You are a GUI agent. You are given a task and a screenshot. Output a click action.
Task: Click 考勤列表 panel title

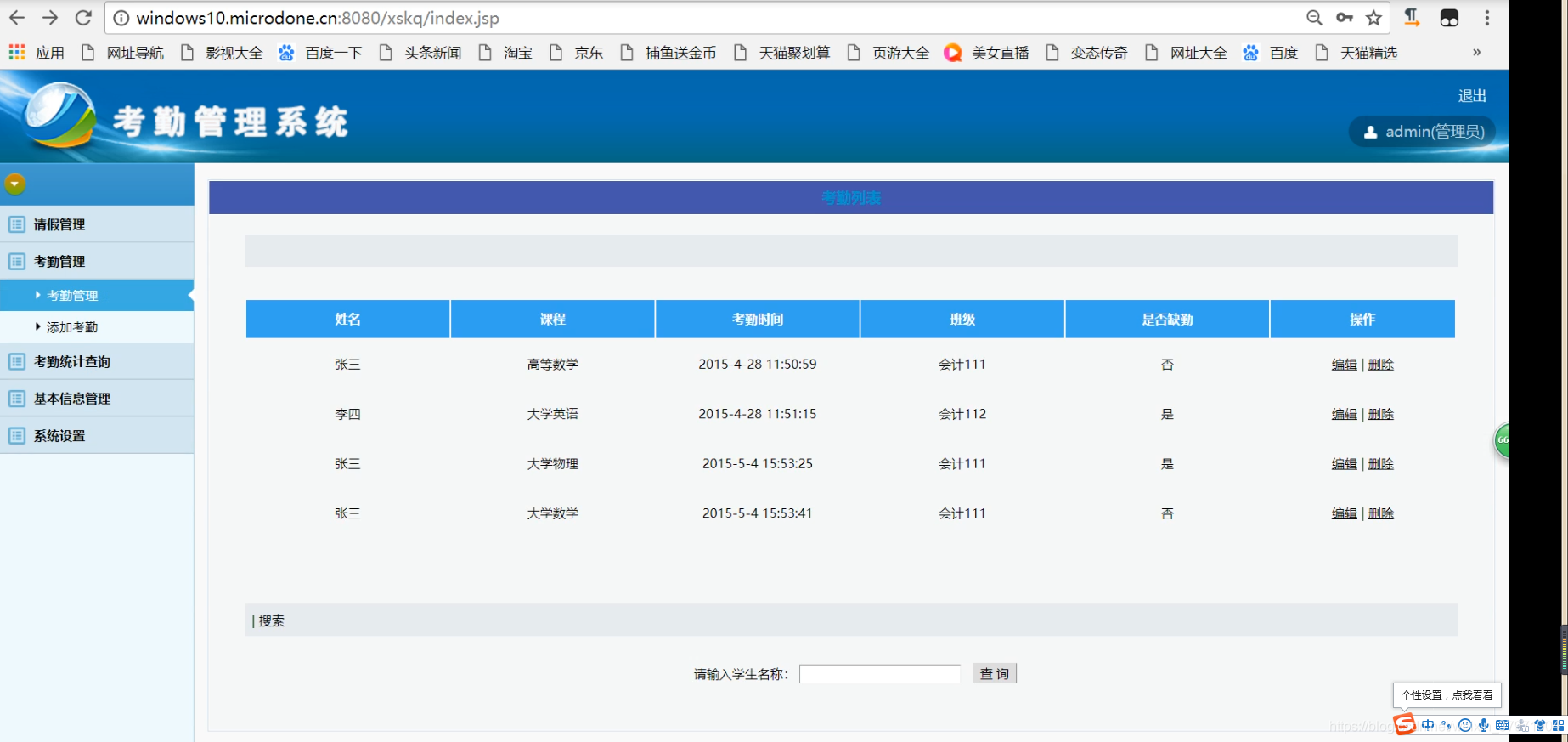(x=850, y=198)
